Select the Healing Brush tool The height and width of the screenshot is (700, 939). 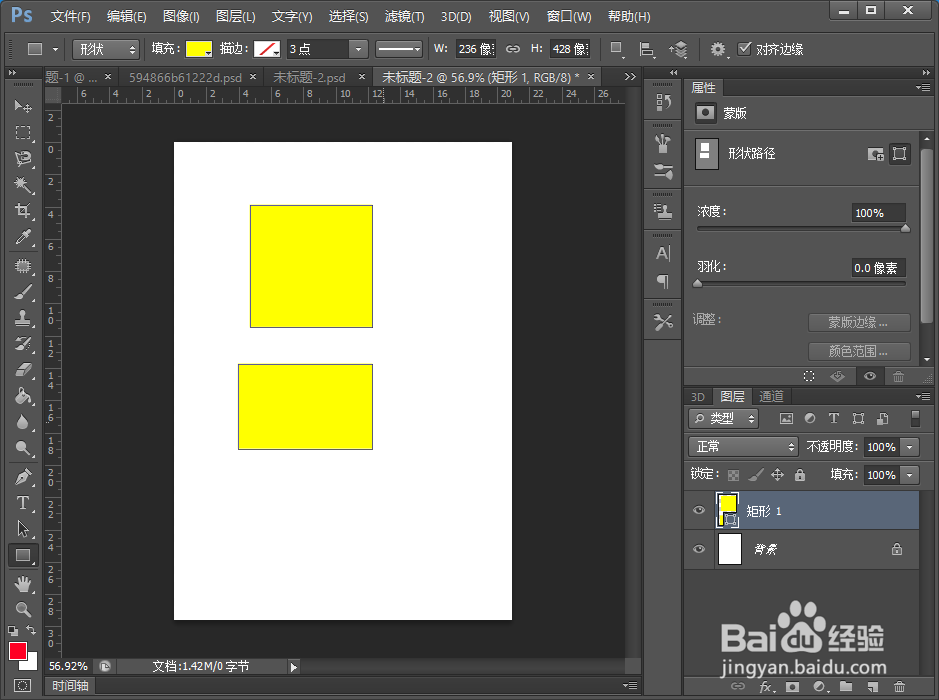(x=23, y=266)
